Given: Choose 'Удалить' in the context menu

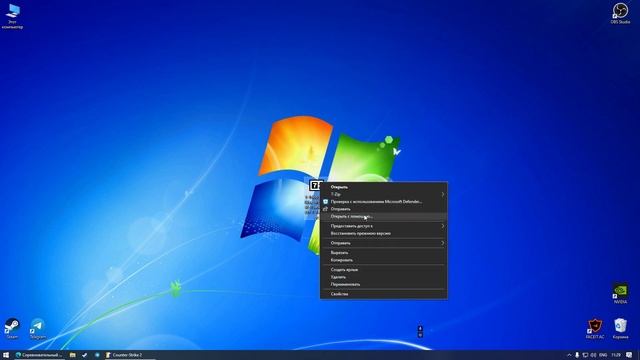Looking at the screenshot, I should point(383,277).
